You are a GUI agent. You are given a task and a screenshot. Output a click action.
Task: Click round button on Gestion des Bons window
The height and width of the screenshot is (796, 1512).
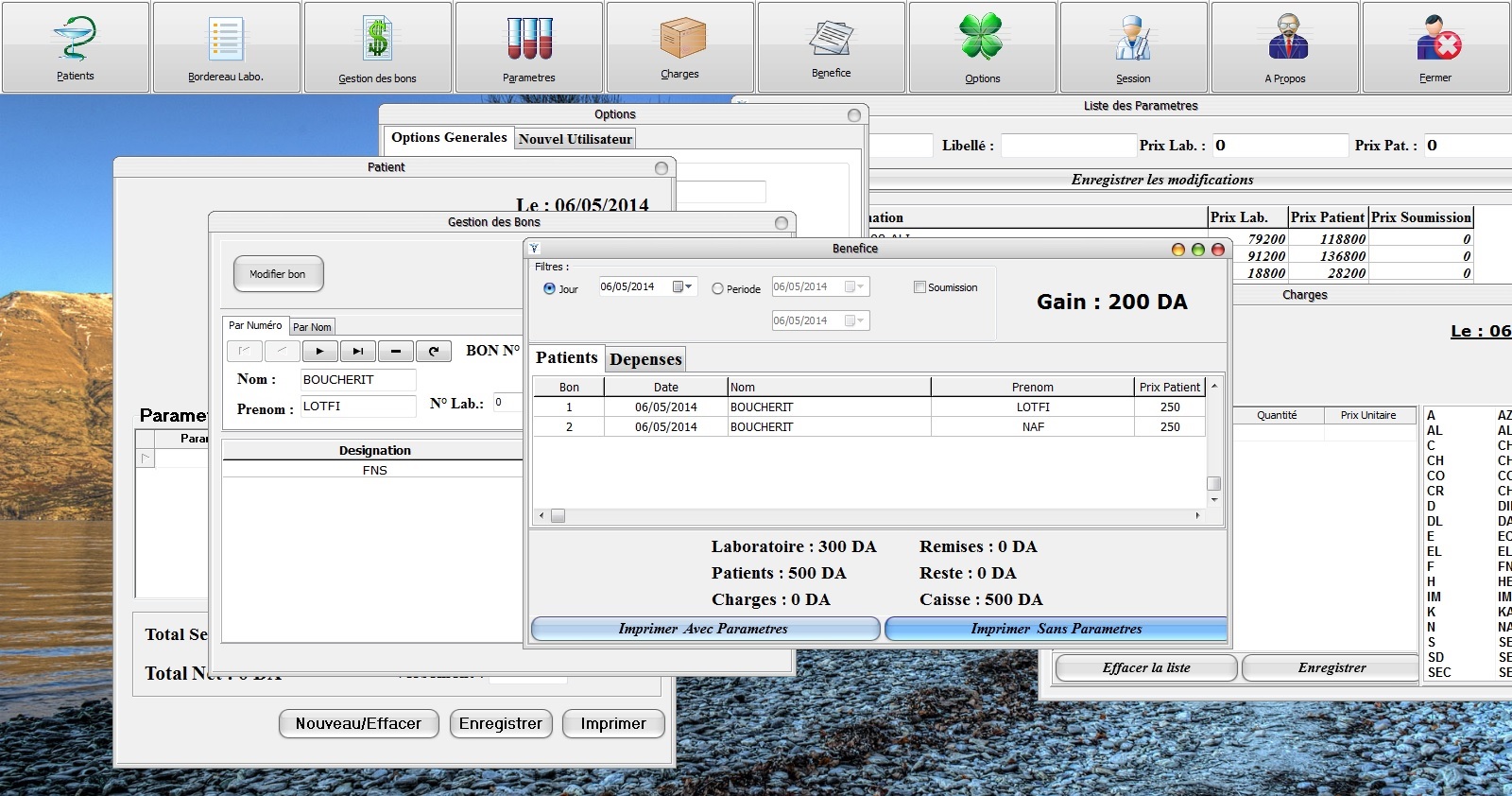(x=782, y=223)
